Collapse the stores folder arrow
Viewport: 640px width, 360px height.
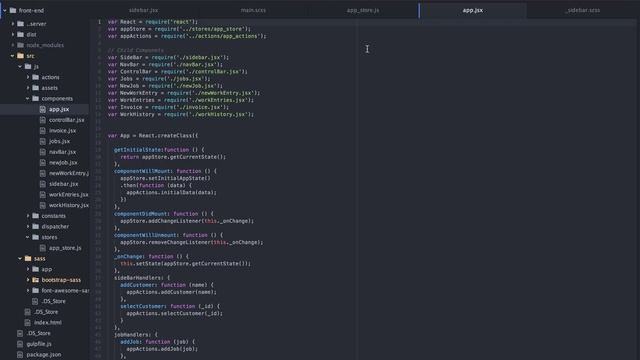pyautogui.click(x=28, y=237)
